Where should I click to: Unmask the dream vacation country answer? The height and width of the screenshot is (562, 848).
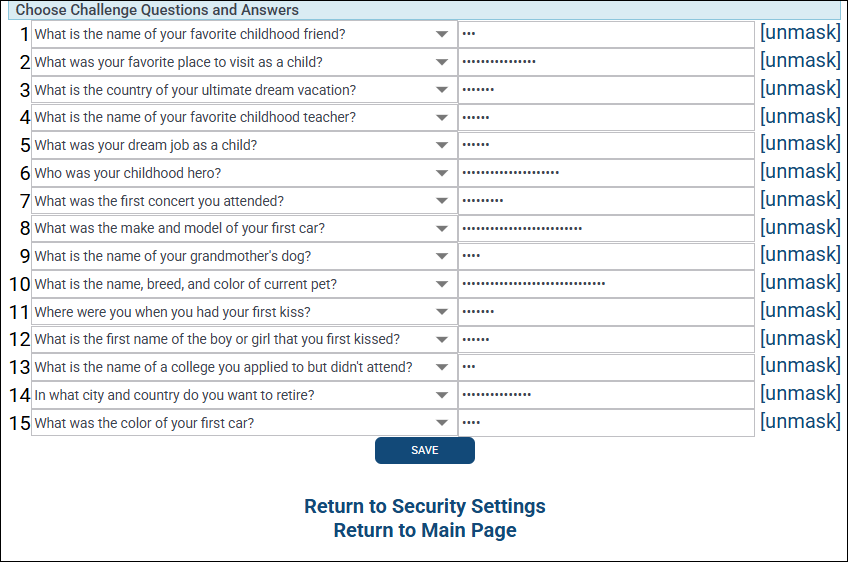click(800, 89)
